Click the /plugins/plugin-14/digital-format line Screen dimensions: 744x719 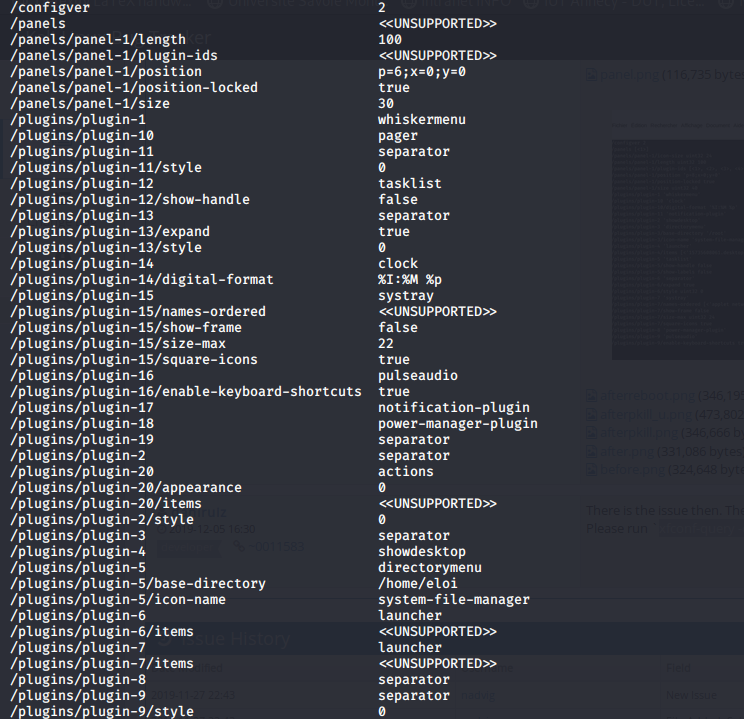point(141,280)
